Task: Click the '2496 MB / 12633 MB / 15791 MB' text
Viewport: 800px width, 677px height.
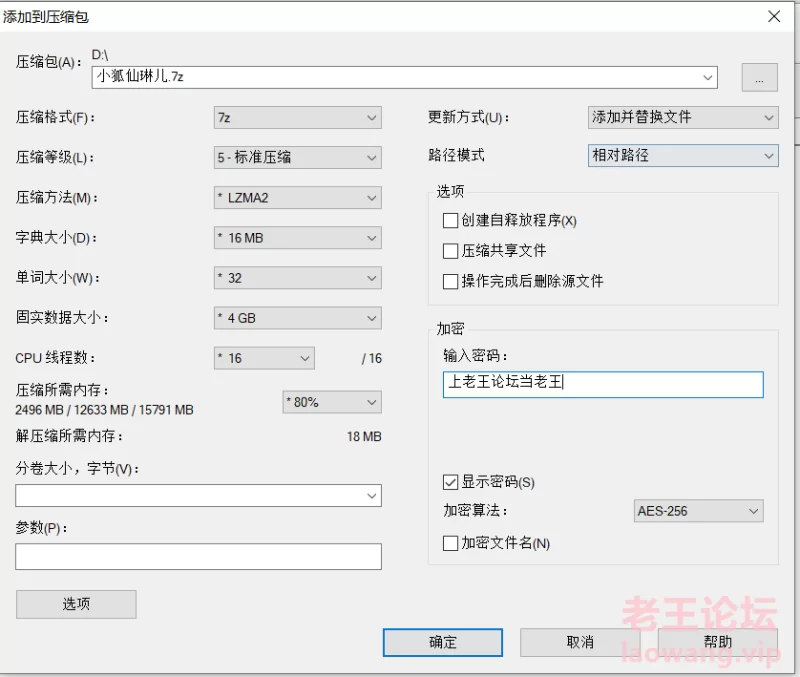Action: [104, 410]
